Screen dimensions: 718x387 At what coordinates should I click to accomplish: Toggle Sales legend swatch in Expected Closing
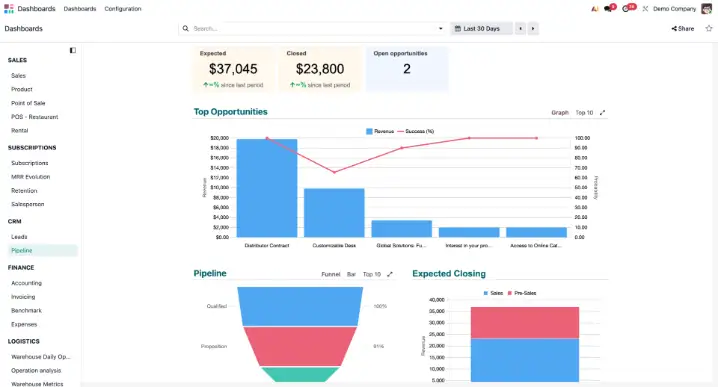pyautogui.click(x=486, y=293)
